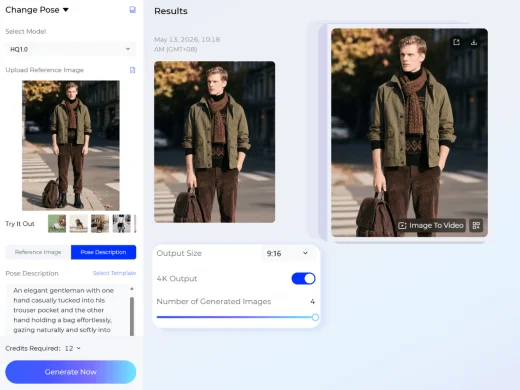The width and height of the screenshot is (520, 390).
Task: Expand the Credits Required 12 chevron
Action: pos(79,348)
